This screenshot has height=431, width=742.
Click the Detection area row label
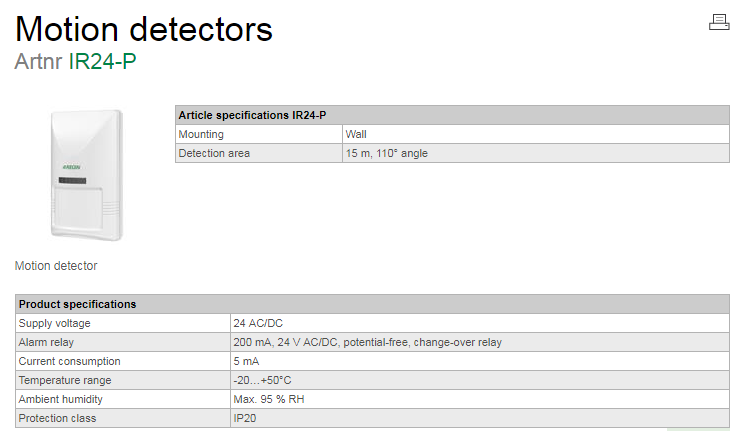[x=214, y=153]
